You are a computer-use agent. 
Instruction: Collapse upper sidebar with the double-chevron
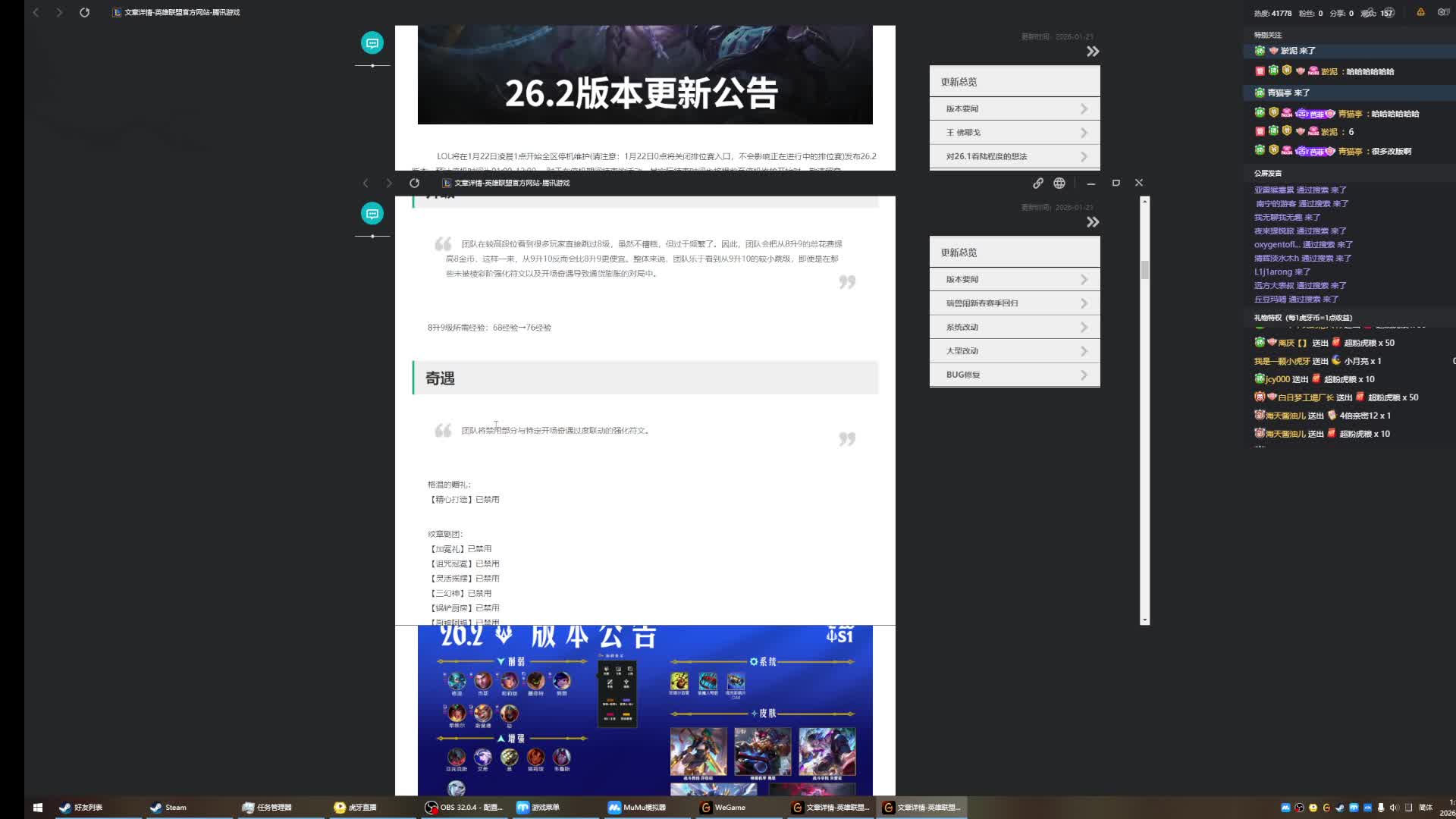[x=1092, y=52]
